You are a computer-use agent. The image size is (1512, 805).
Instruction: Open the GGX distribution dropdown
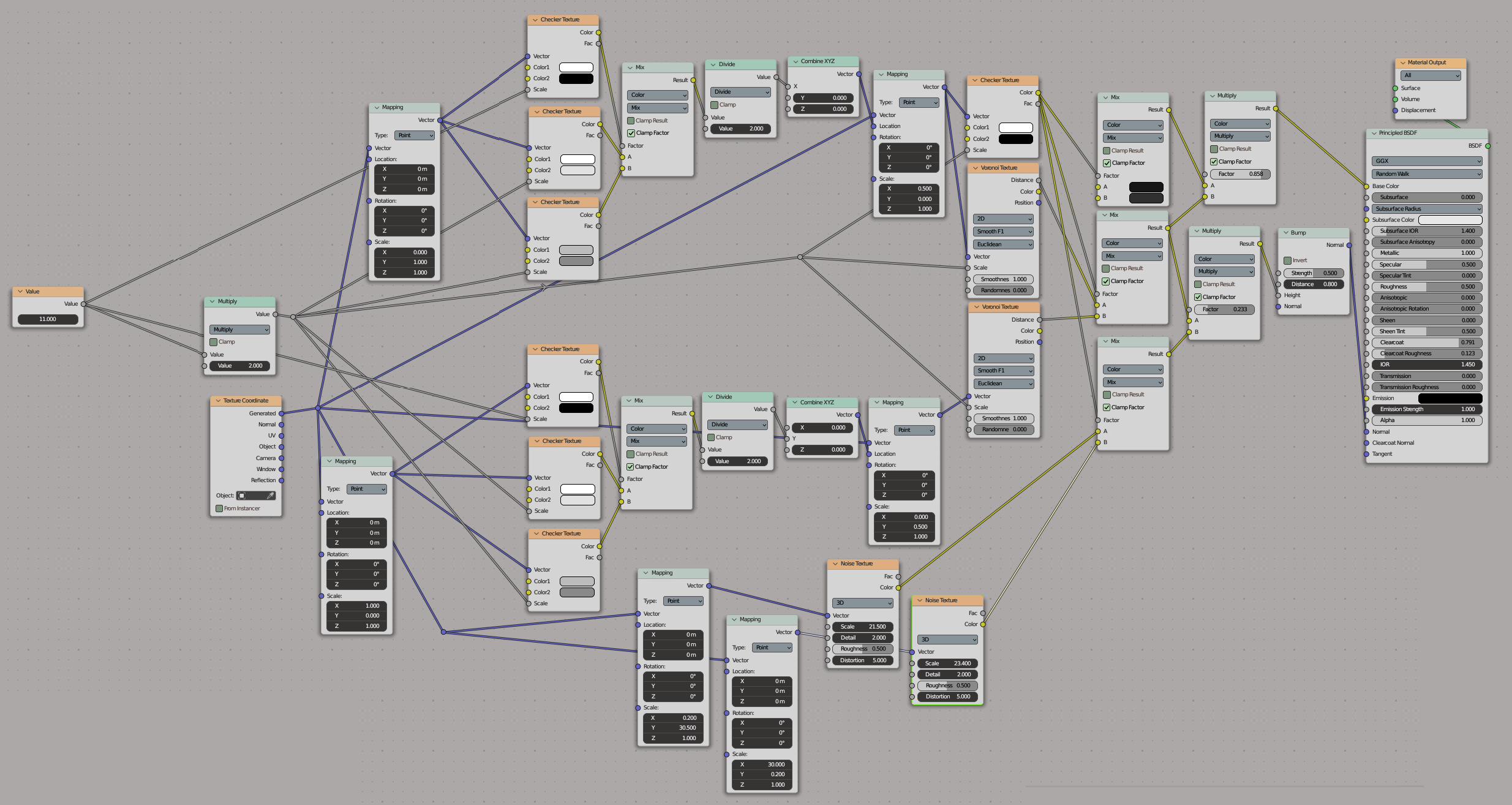pos(1426,161)
